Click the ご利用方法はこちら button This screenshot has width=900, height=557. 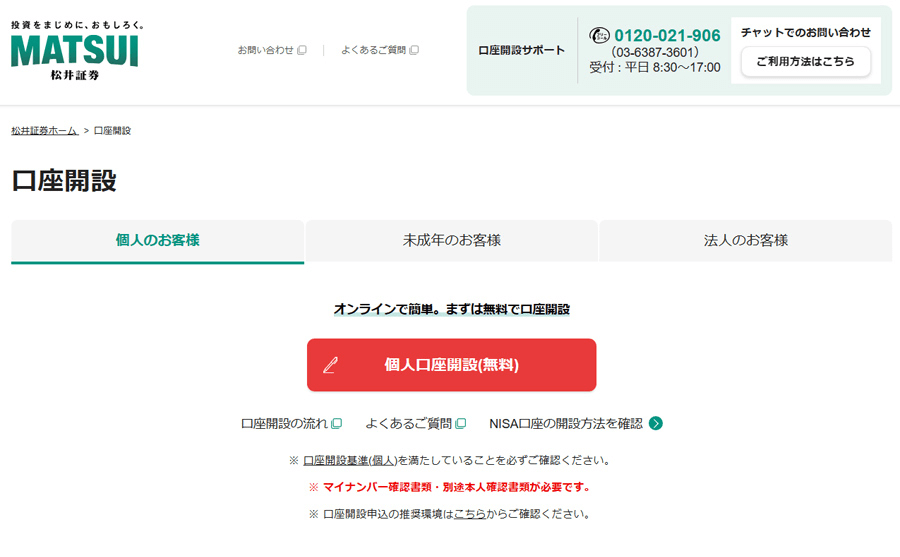point(805,61)
